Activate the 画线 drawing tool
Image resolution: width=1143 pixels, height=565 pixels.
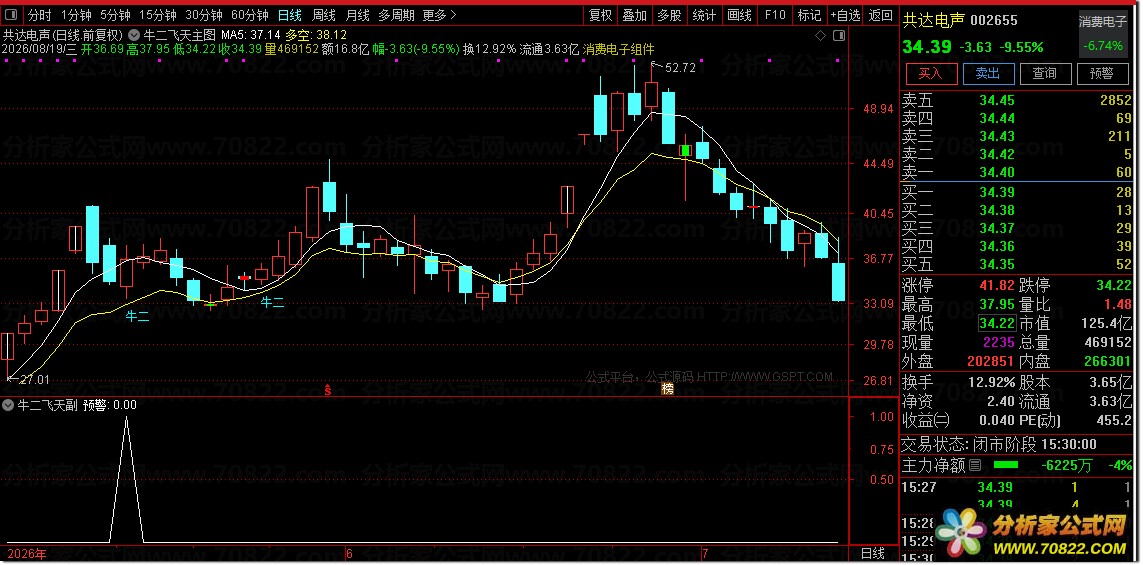tap(739, 15)
